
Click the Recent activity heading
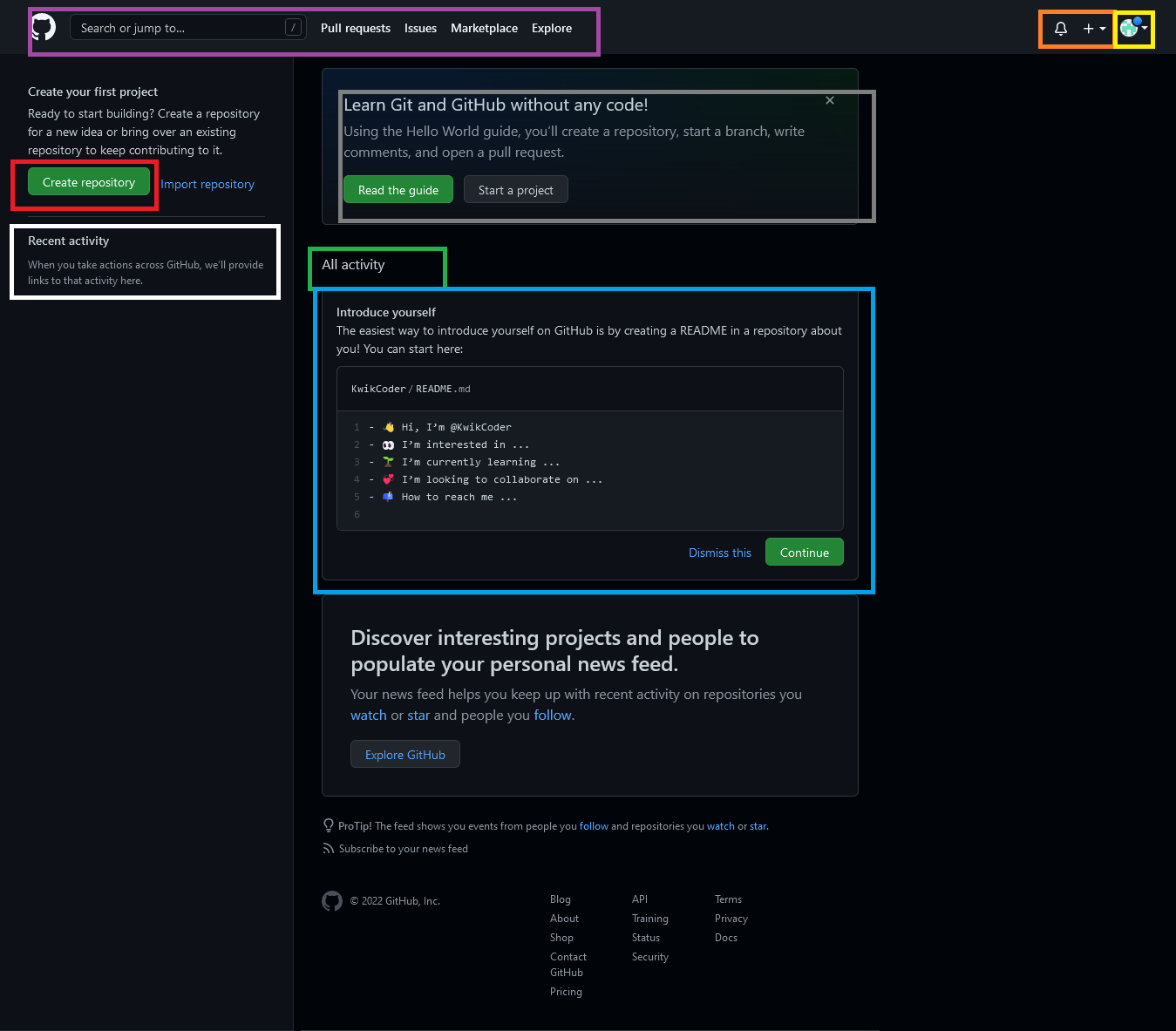pos(68,241)
